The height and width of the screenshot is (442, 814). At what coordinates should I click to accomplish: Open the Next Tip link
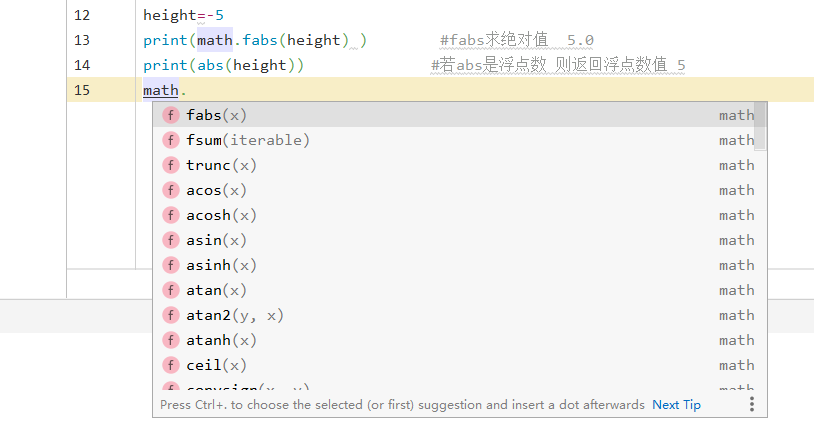click(676, 405)
